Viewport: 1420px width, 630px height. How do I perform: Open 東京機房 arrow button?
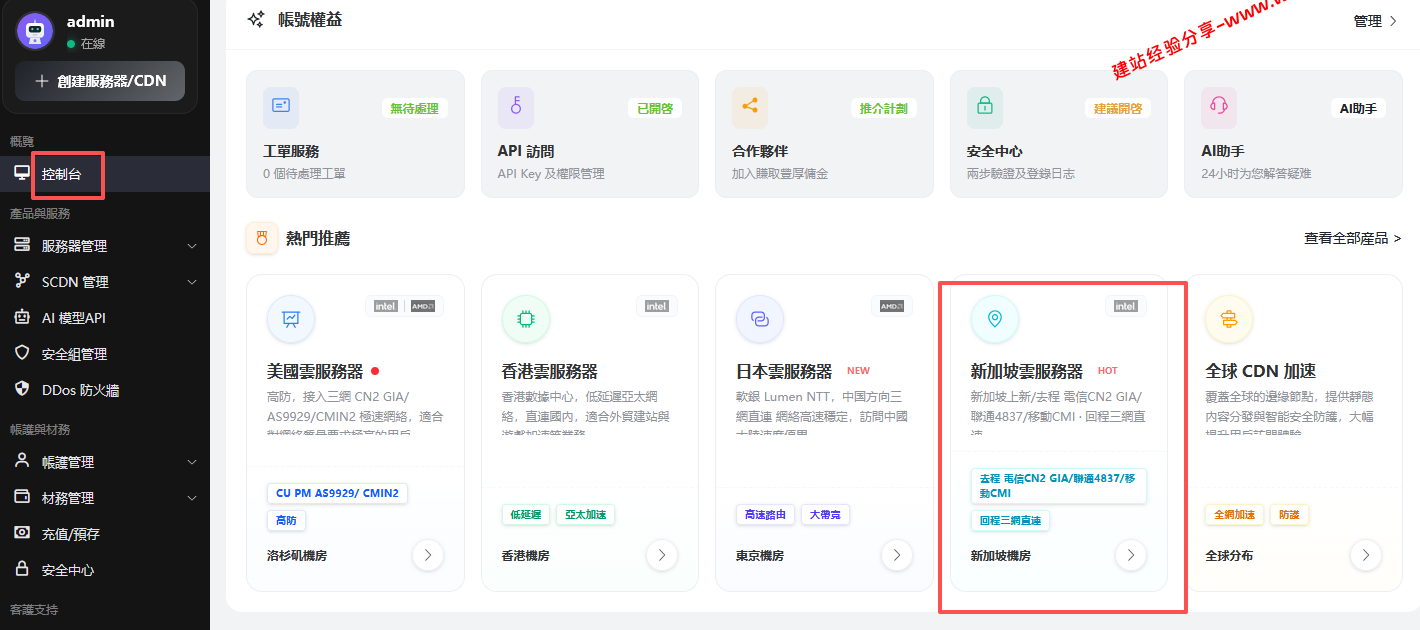point(897,555)
